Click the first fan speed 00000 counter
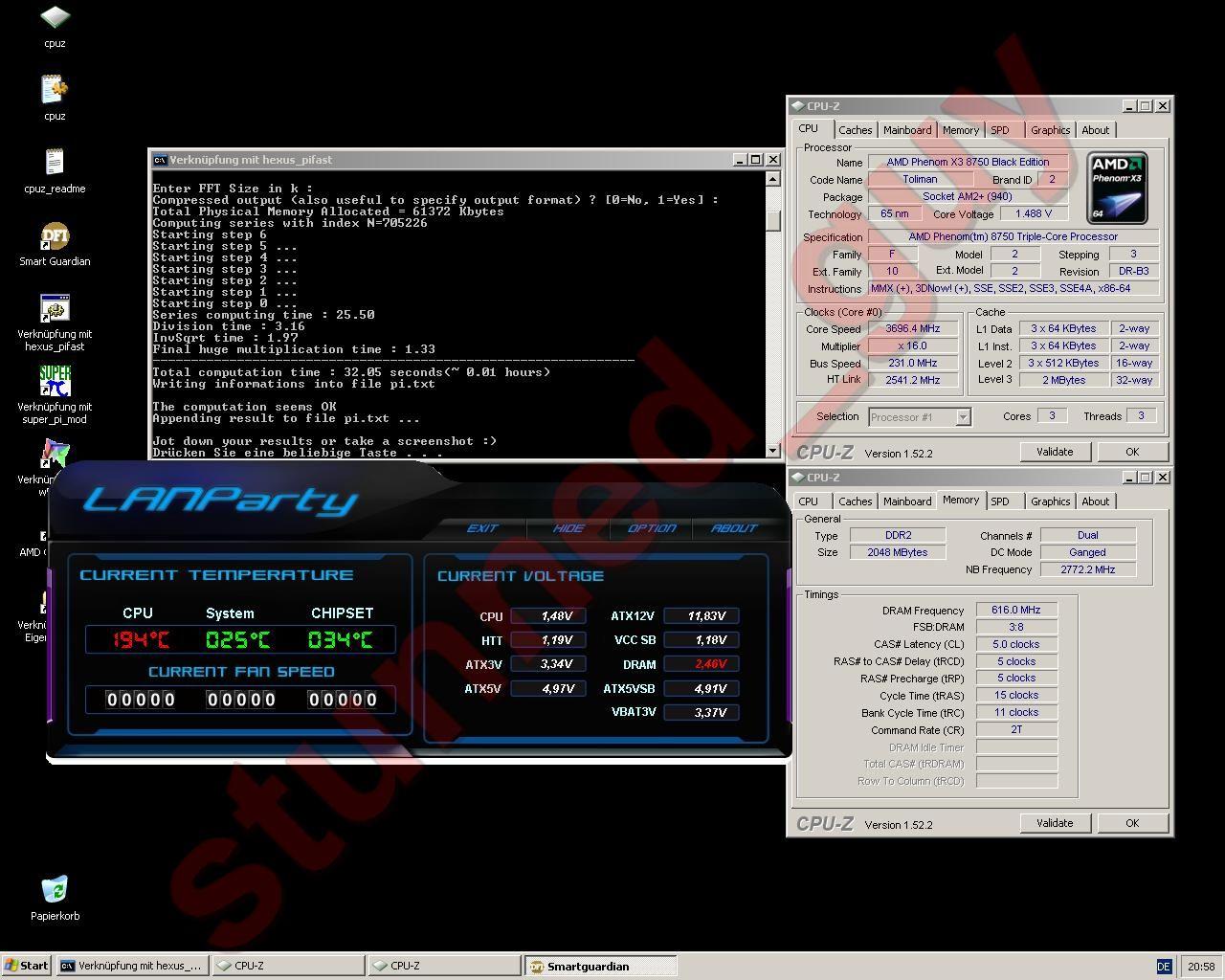This screenshot has height=980, width=1225. click(x=141, y=700)
